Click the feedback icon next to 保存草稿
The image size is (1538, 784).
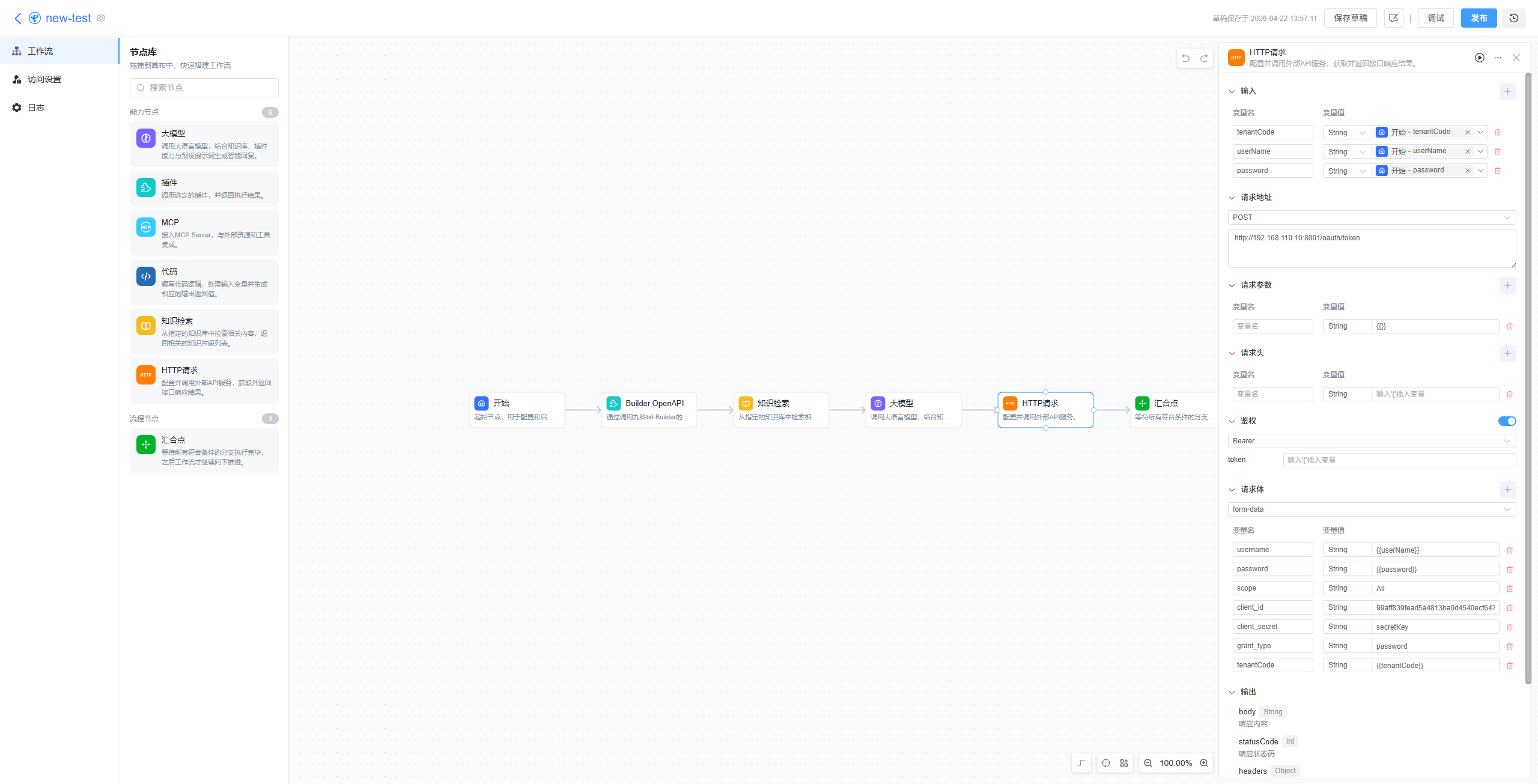[1394, 19]
